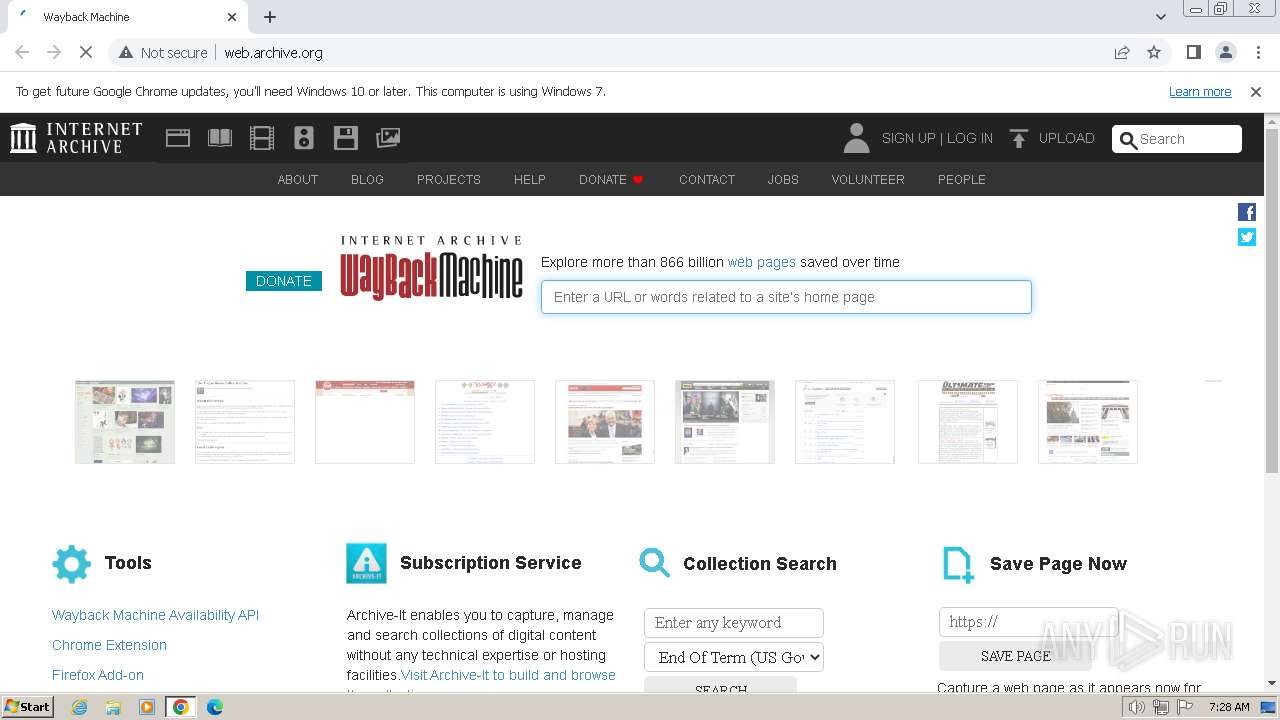Open the ABOUT menu item

tap(298, 180)
